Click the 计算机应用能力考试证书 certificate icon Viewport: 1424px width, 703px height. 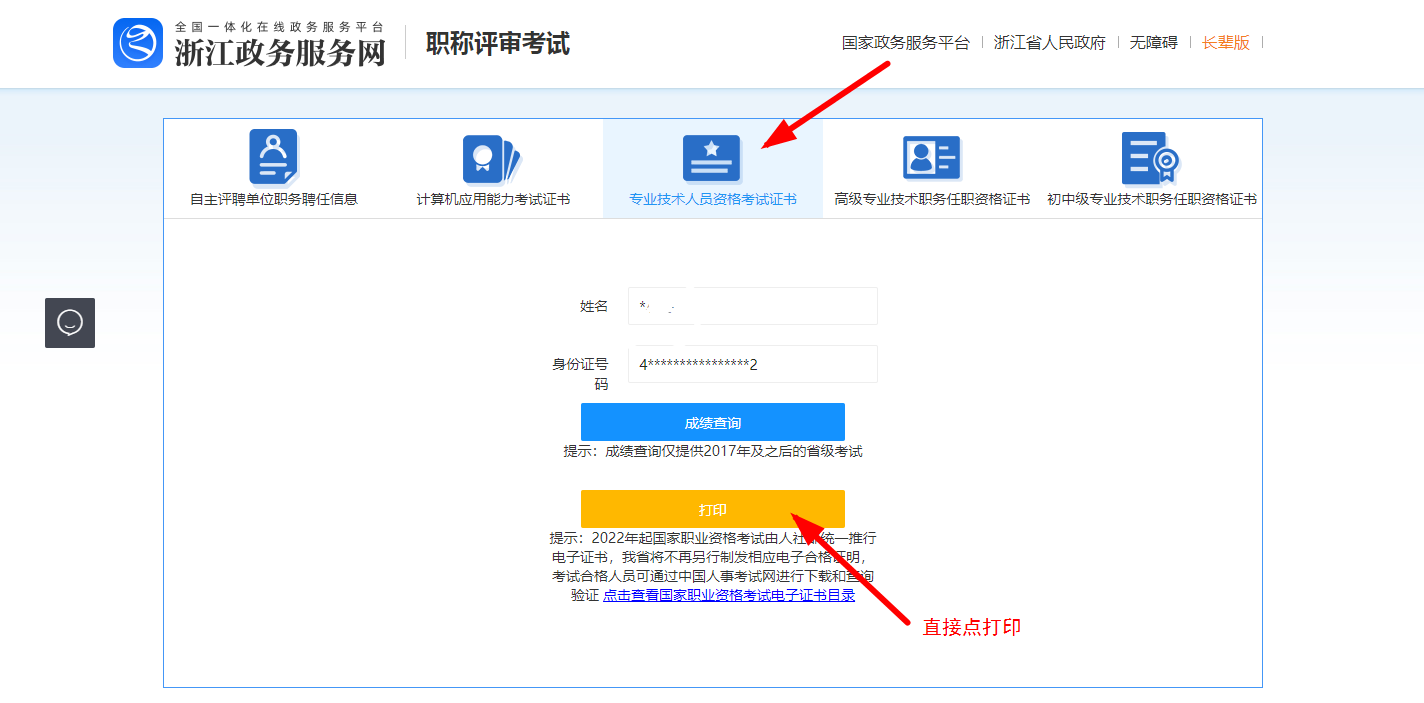coord(492,158)
